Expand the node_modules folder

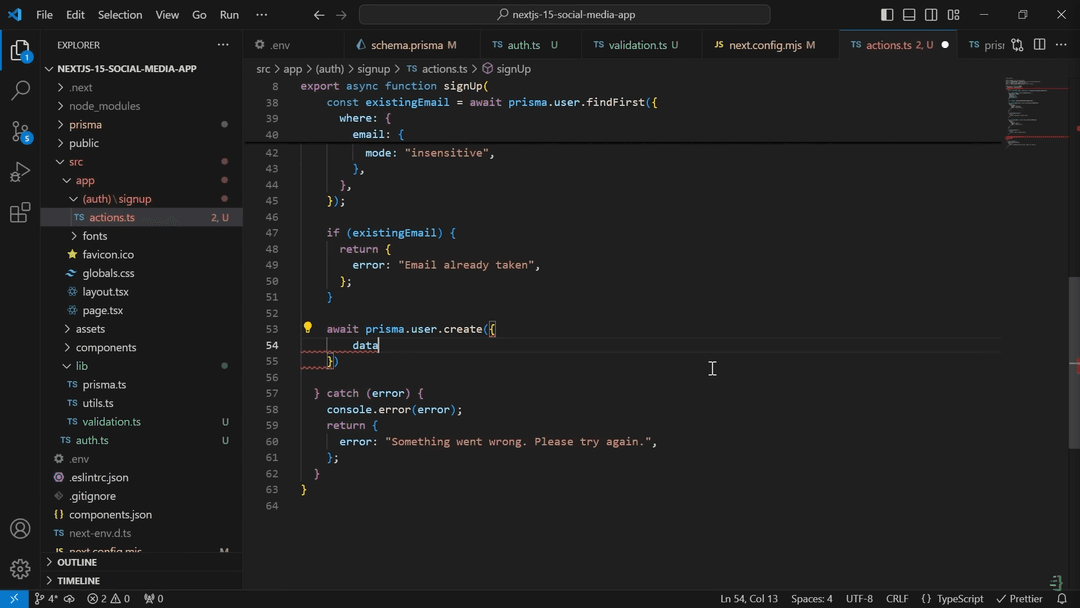[x=104, y=106]
